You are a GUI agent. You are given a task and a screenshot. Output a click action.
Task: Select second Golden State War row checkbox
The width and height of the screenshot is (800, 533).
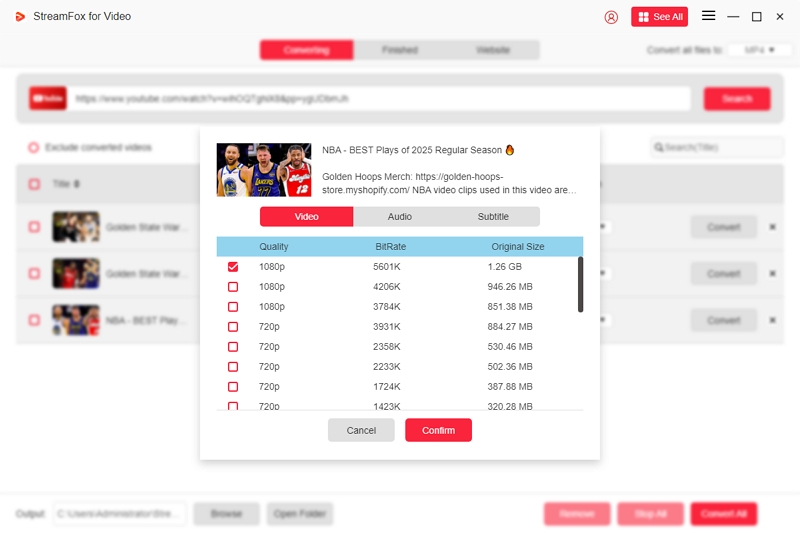click(x=34, y=273)
